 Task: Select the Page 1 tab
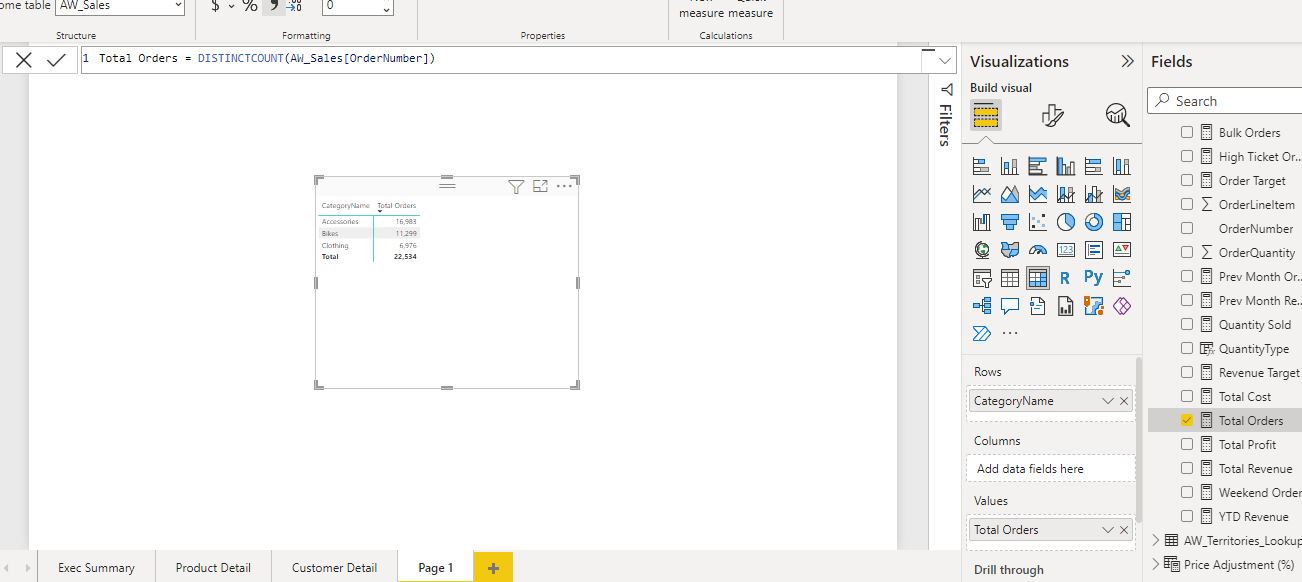(x=435, y=567)
